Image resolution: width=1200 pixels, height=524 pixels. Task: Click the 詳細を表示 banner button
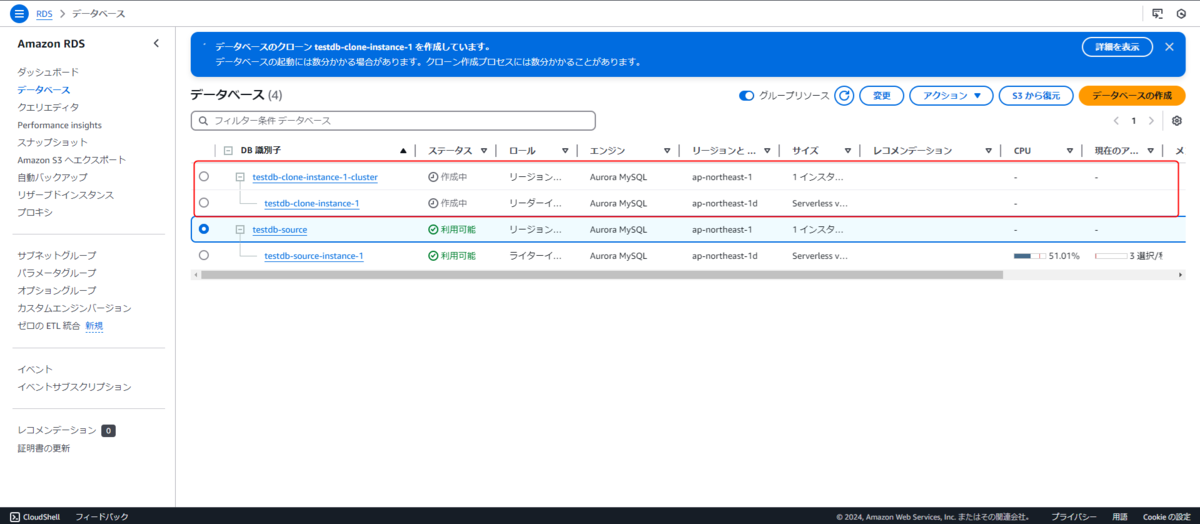coord(1117,47)
